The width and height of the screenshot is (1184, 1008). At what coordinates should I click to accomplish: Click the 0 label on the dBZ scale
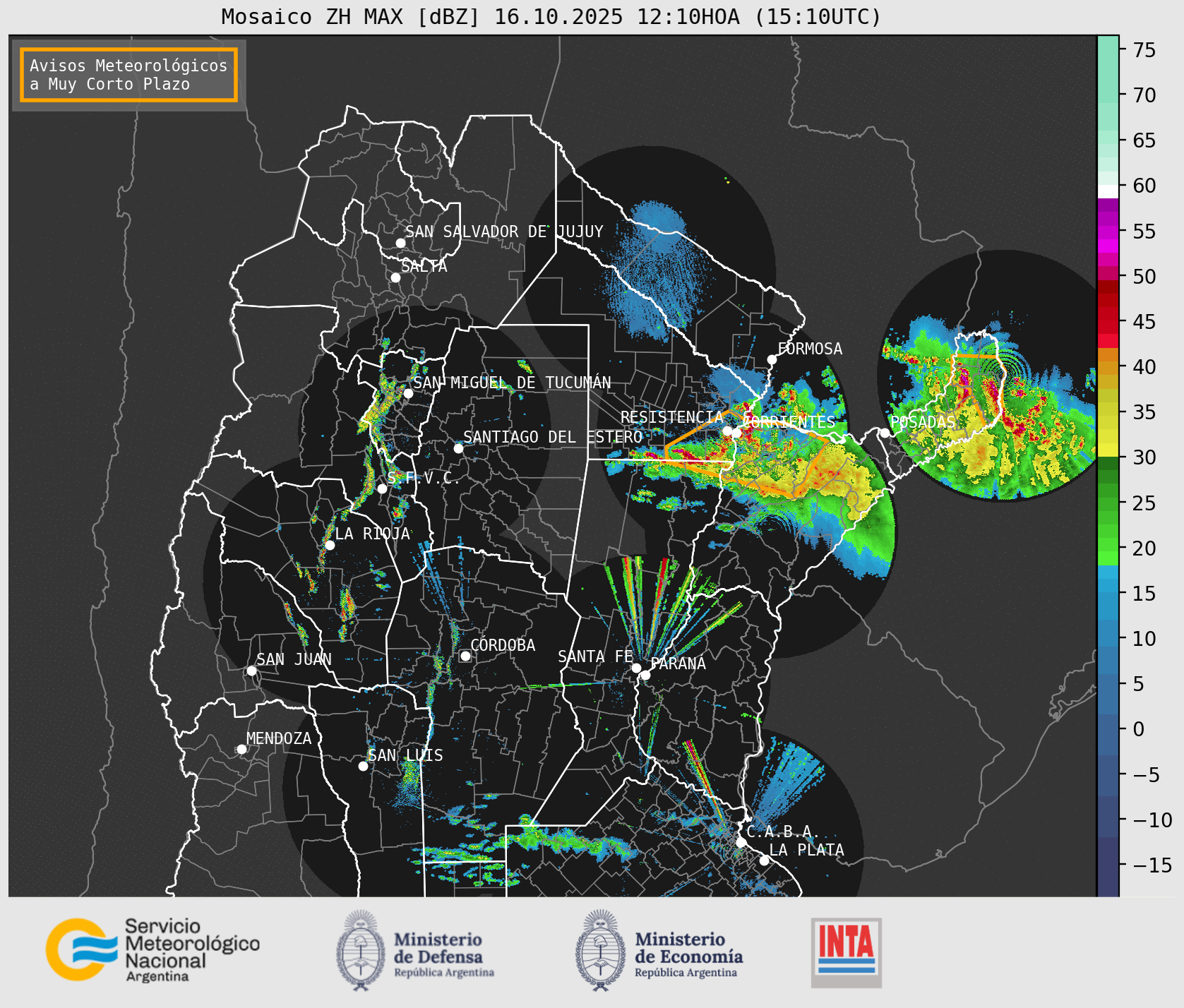[x=1138, y=729]
